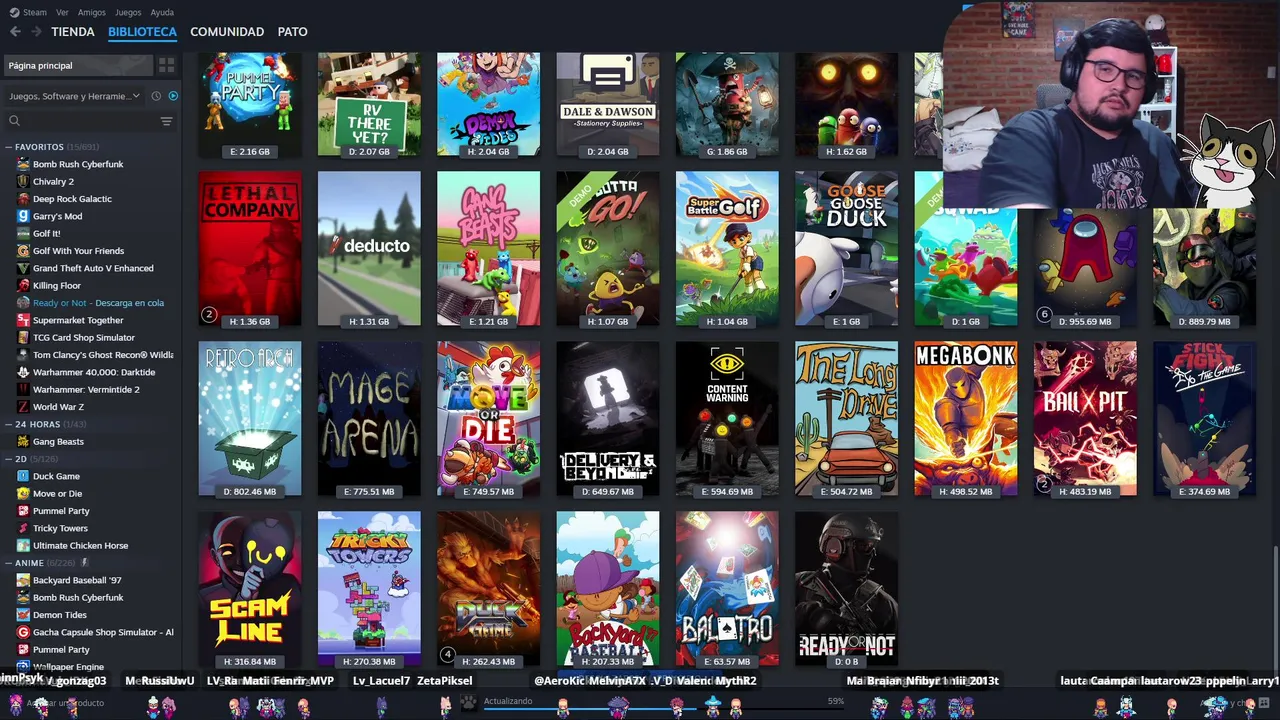Image resolution: width=1280 pixels, height=720 pixels.
Task: Open The Long Drive game cover
Action: tap(846, 418)
